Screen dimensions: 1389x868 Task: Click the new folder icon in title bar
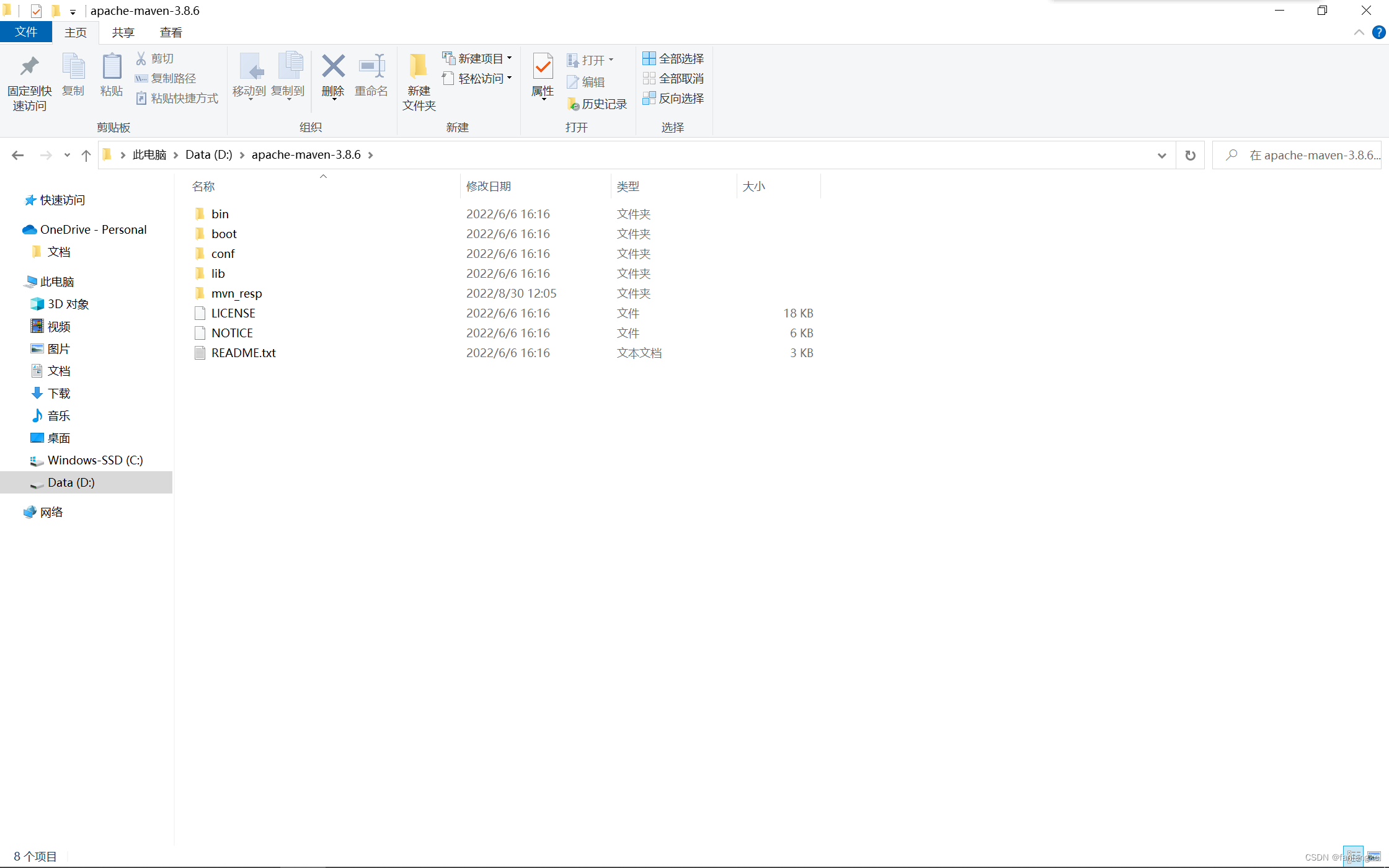tap(56, 11)
